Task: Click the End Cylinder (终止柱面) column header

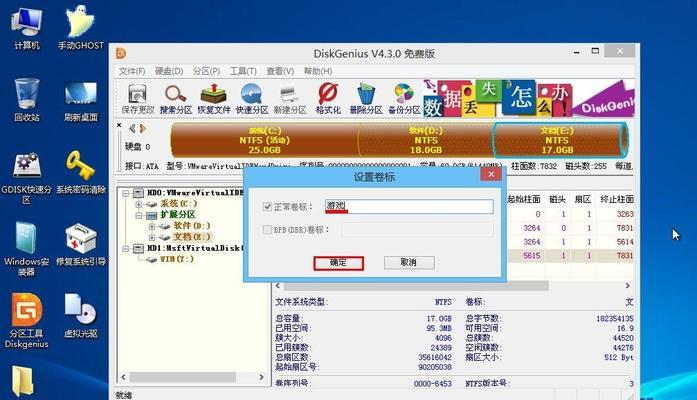Action: [616, 200]
